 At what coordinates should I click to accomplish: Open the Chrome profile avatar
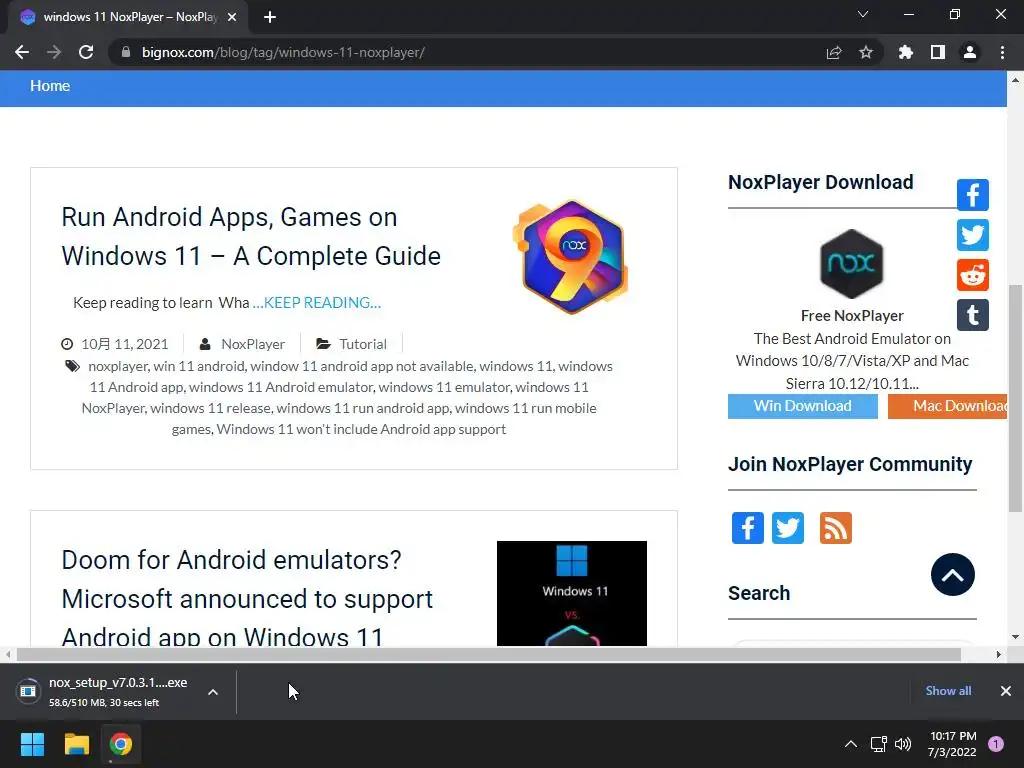point(970,52)
